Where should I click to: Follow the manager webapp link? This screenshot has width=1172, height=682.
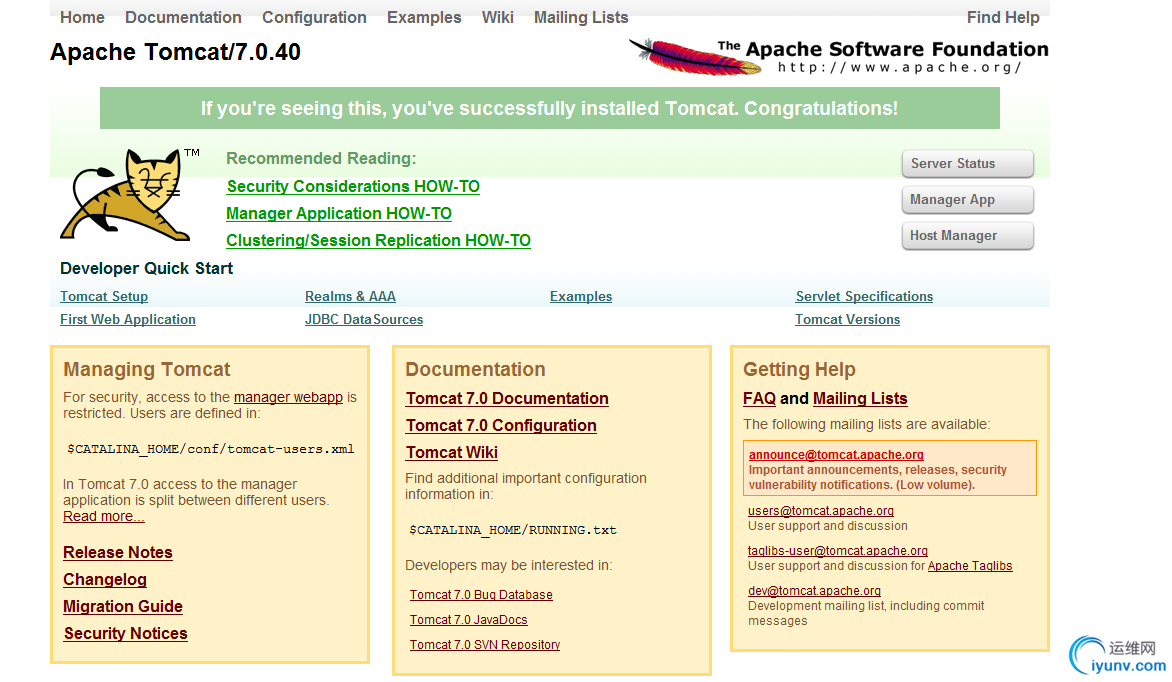tap(289, 397)
